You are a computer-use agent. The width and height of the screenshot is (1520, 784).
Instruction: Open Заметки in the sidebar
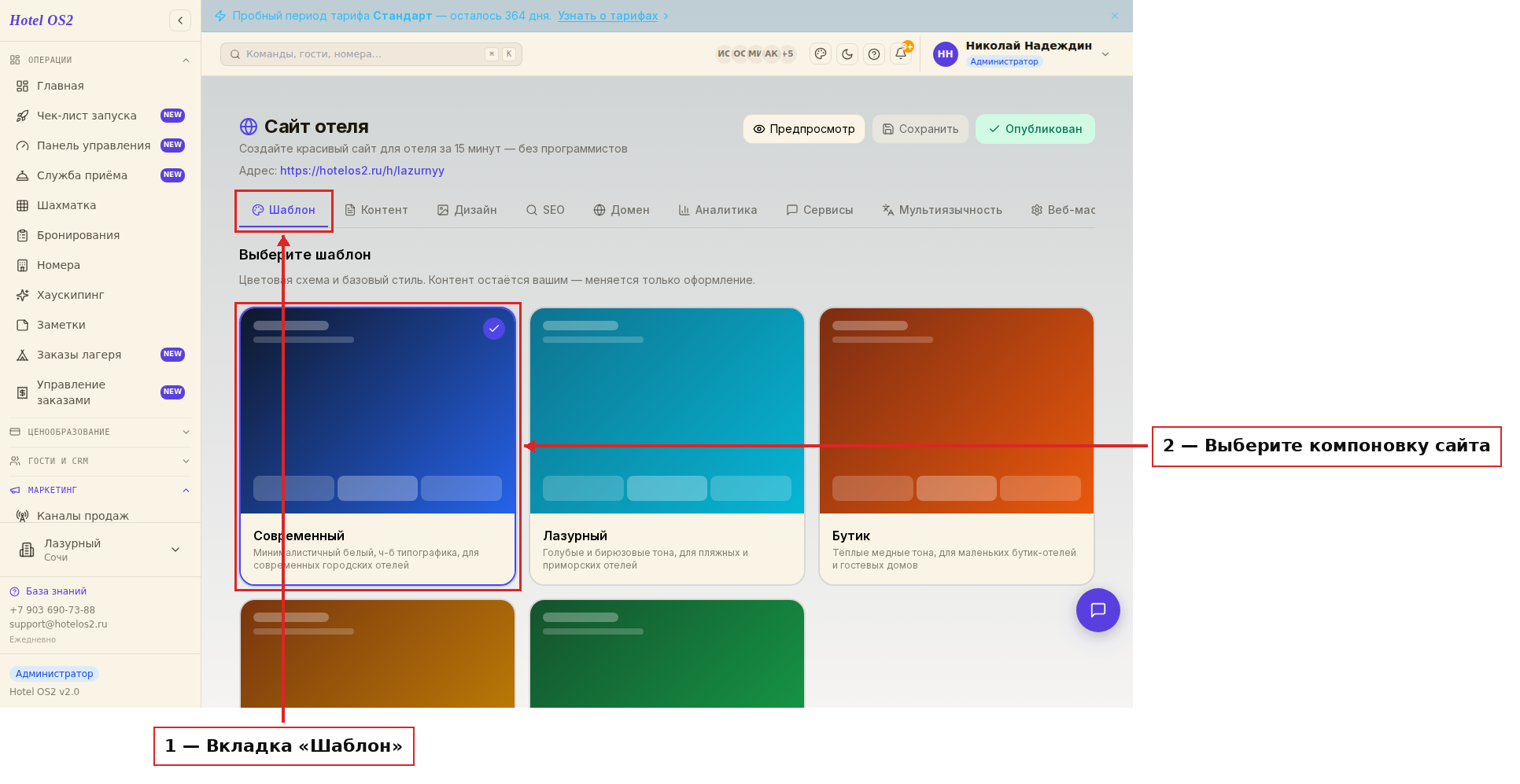click(x=100, y=325)
